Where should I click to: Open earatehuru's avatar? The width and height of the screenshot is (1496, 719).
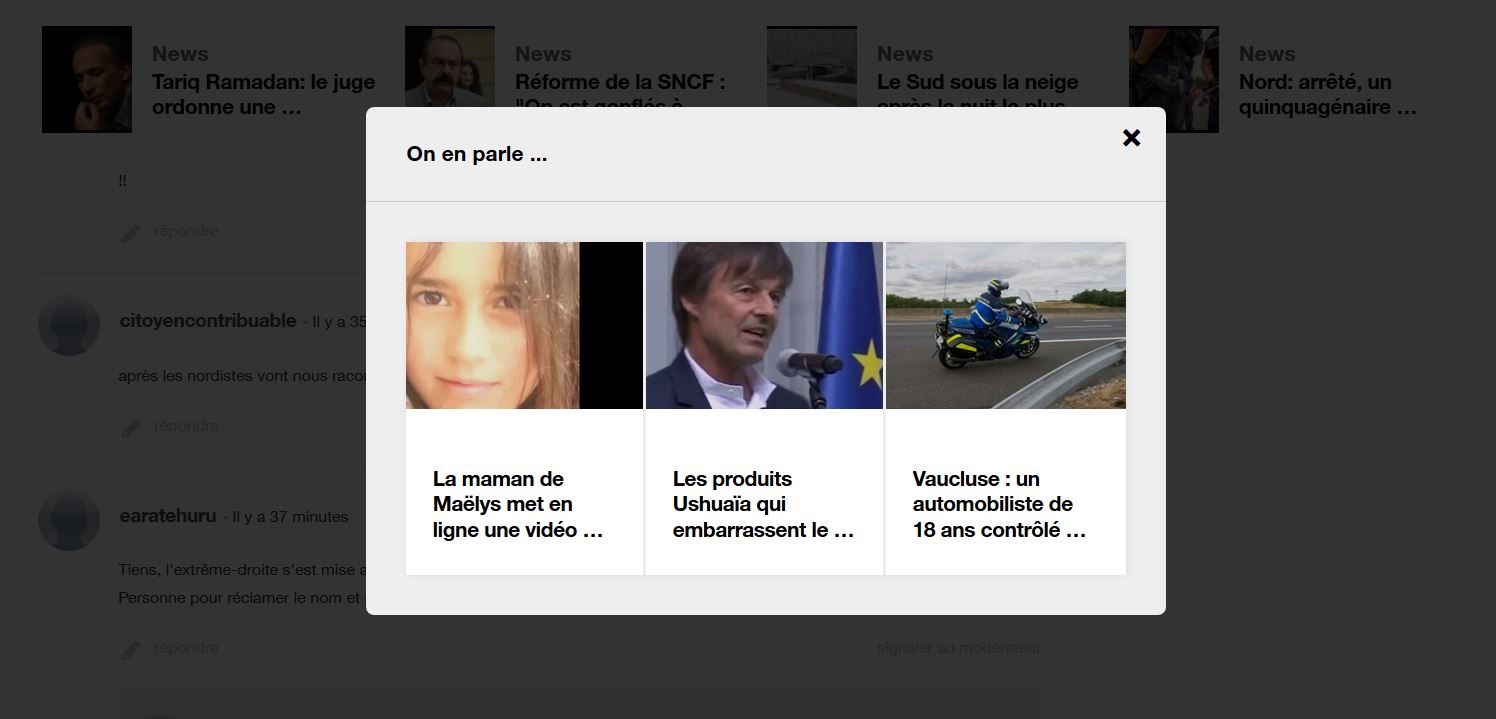(x=69, y=520)
